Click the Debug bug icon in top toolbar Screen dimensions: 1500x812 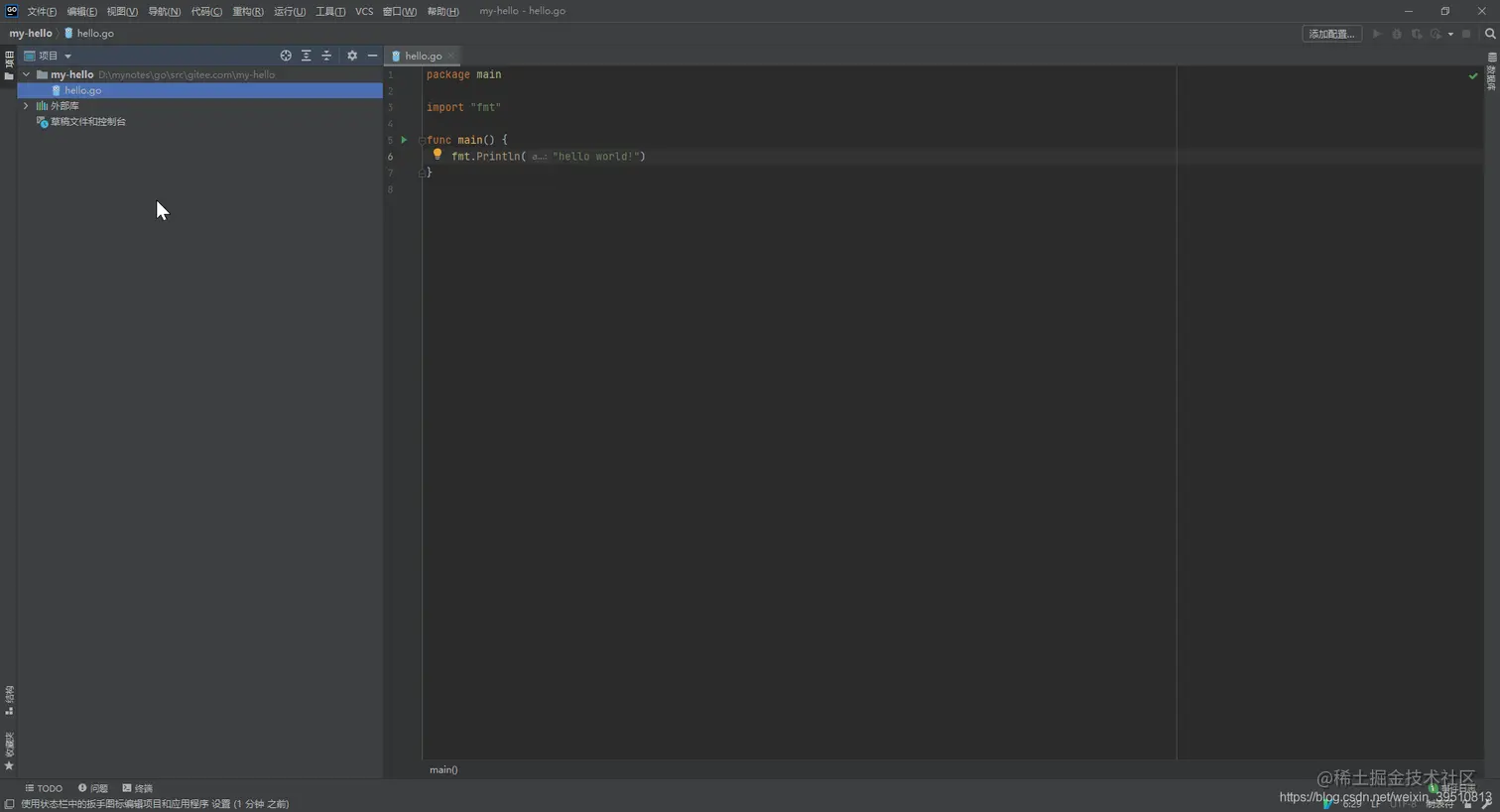click(x=1397, y=34)
